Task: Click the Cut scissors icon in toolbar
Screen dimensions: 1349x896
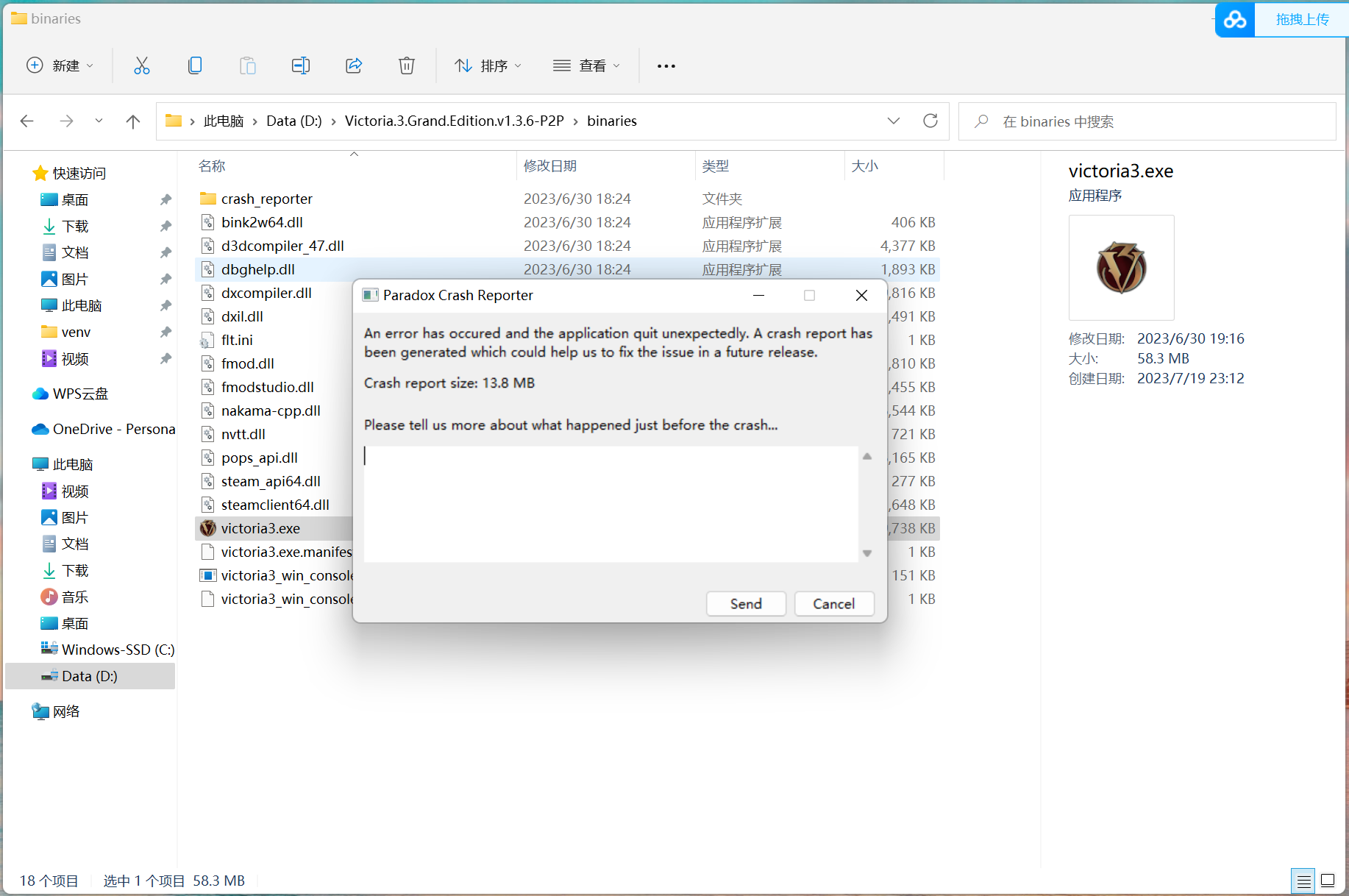Action: 142,66
